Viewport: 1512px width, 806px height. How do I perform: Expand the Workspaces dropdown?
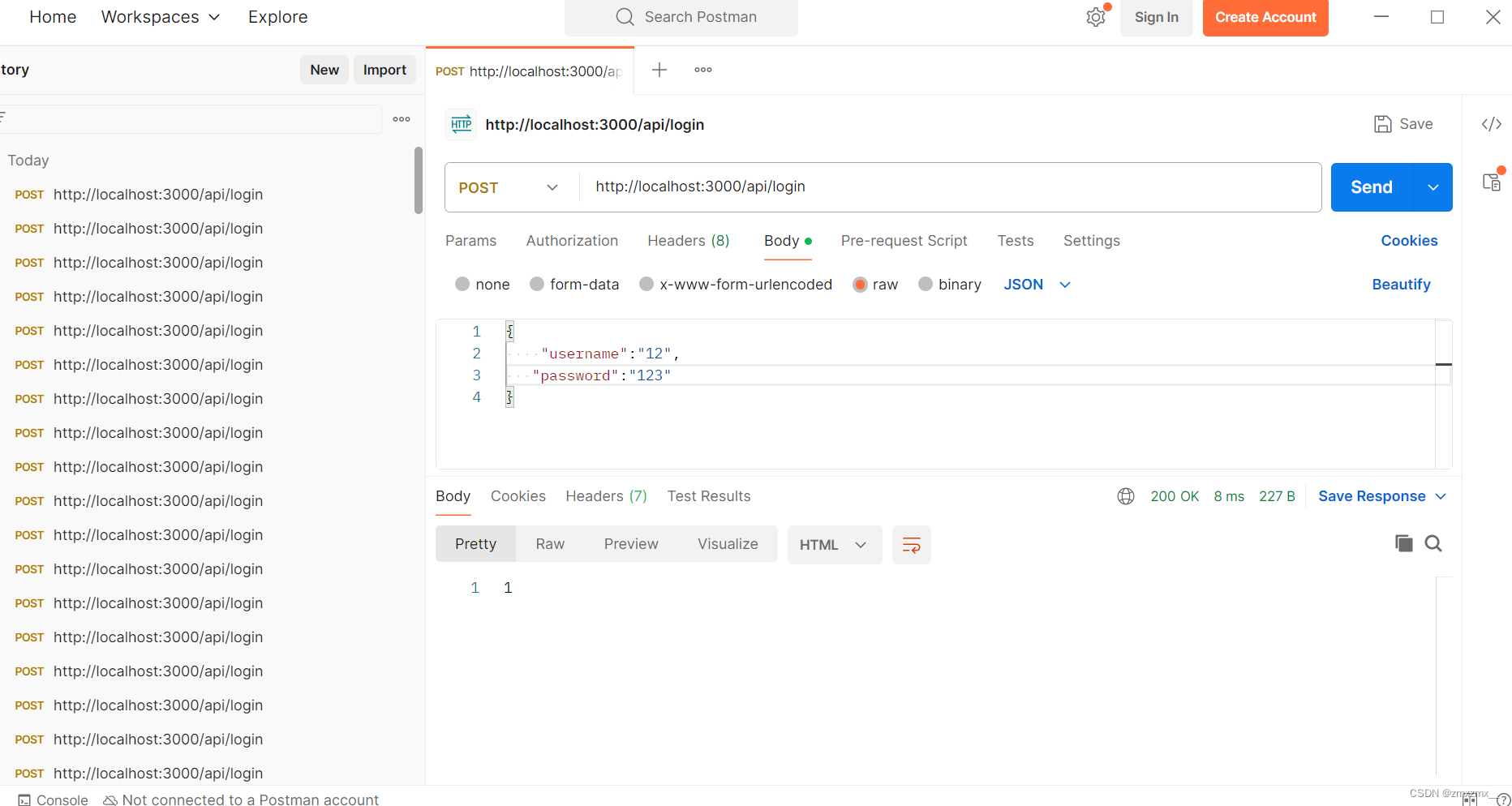click(161, 17)
